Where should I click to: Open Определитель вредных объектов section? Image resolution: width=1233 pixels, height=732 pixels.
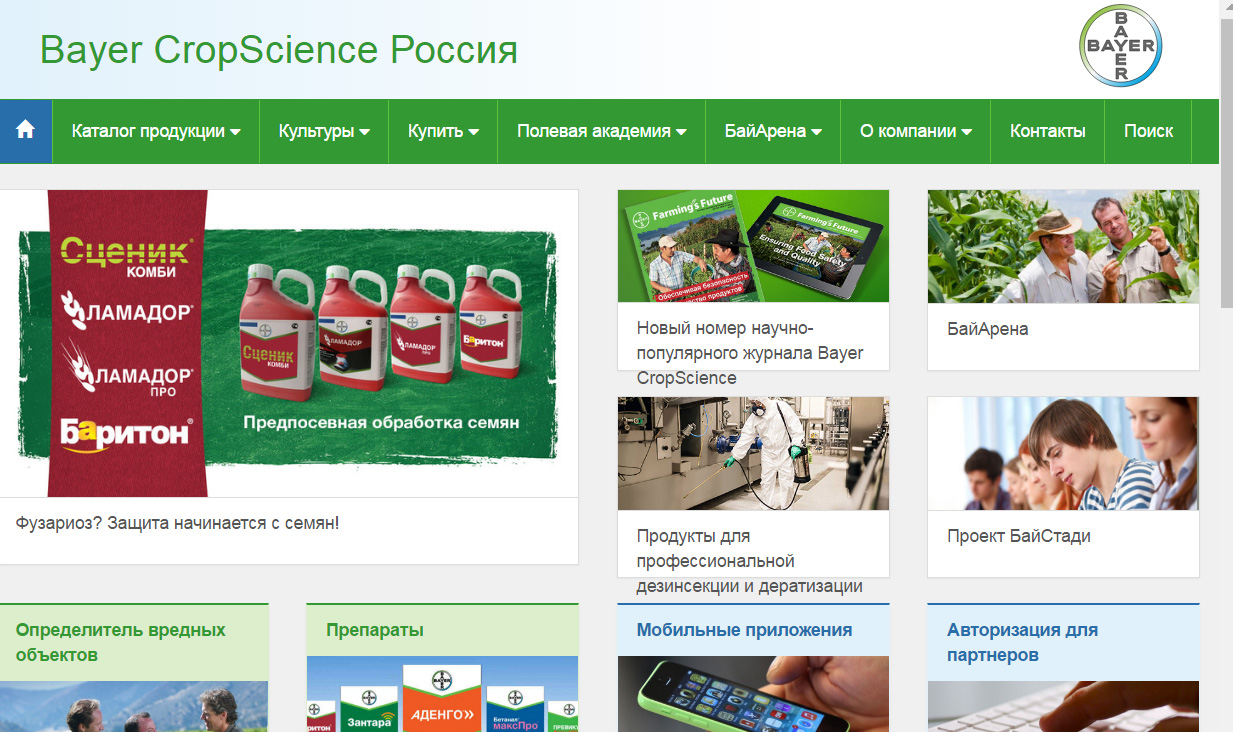[121, 642]
